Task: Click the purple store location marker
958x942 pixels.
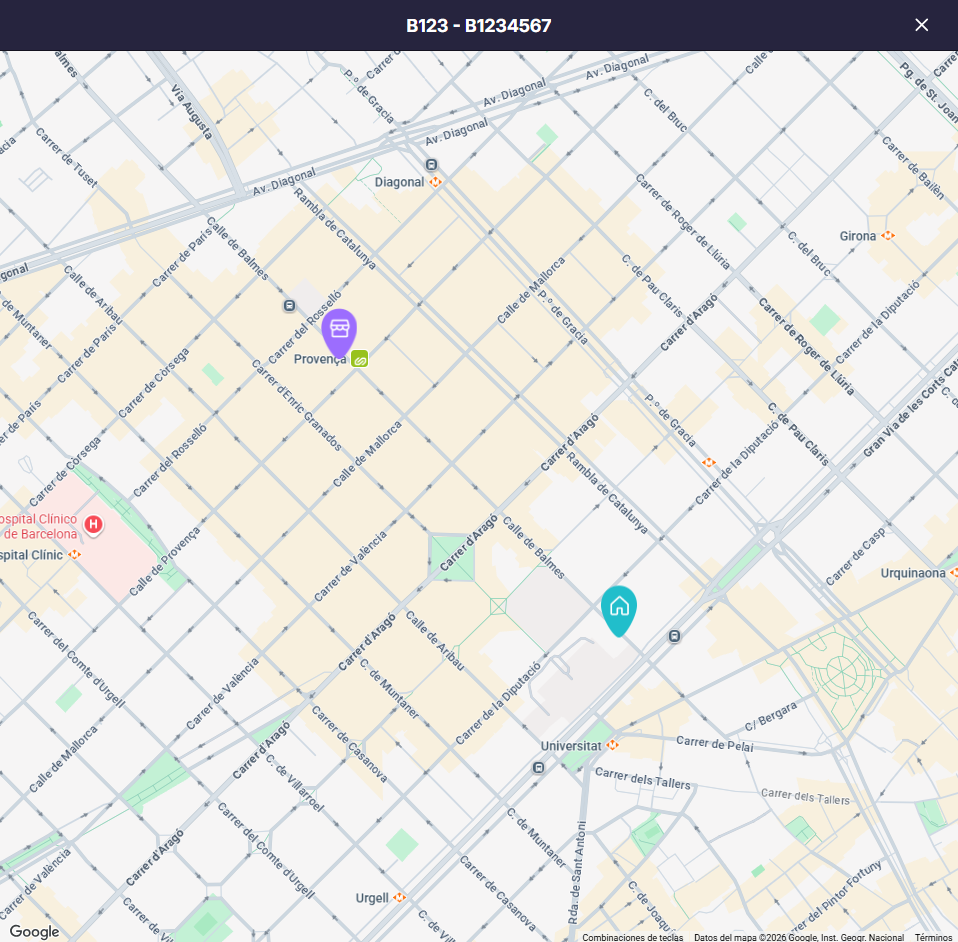Action: [x=339, y=334]
